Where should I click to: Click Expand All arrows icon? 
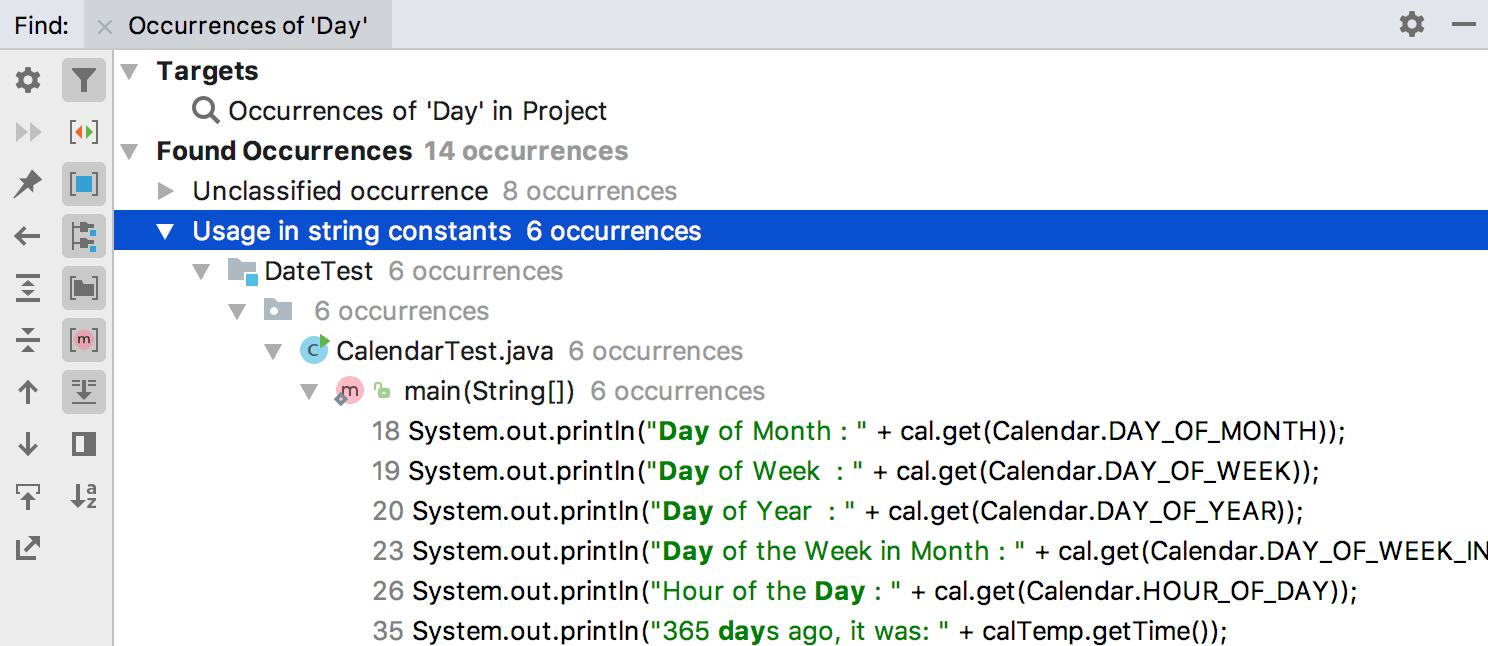pos(27,288)
